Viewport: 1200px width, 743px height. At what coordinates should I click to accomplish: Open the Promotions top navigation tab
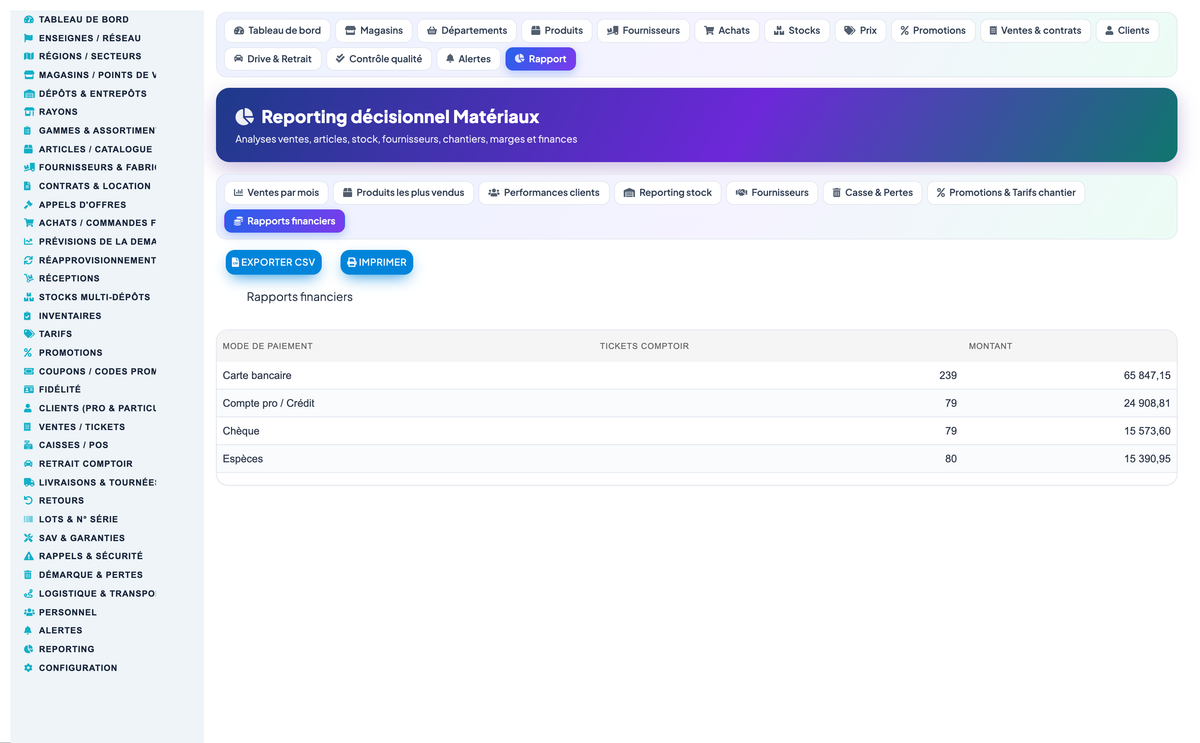click(x=933, y=30)
